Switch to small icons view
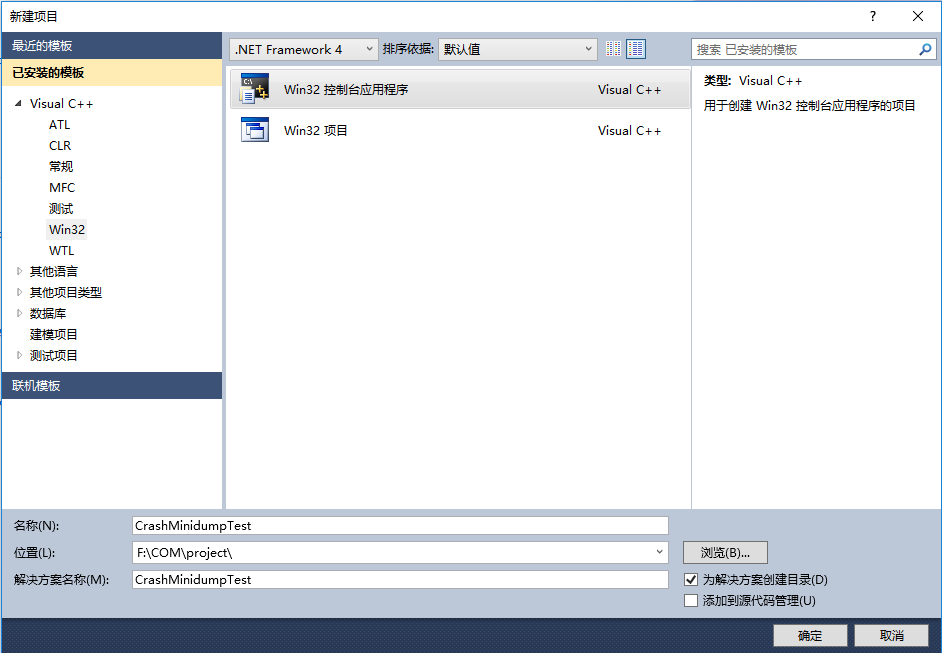The height and width of the screenshot is (653, 942). 613,49
